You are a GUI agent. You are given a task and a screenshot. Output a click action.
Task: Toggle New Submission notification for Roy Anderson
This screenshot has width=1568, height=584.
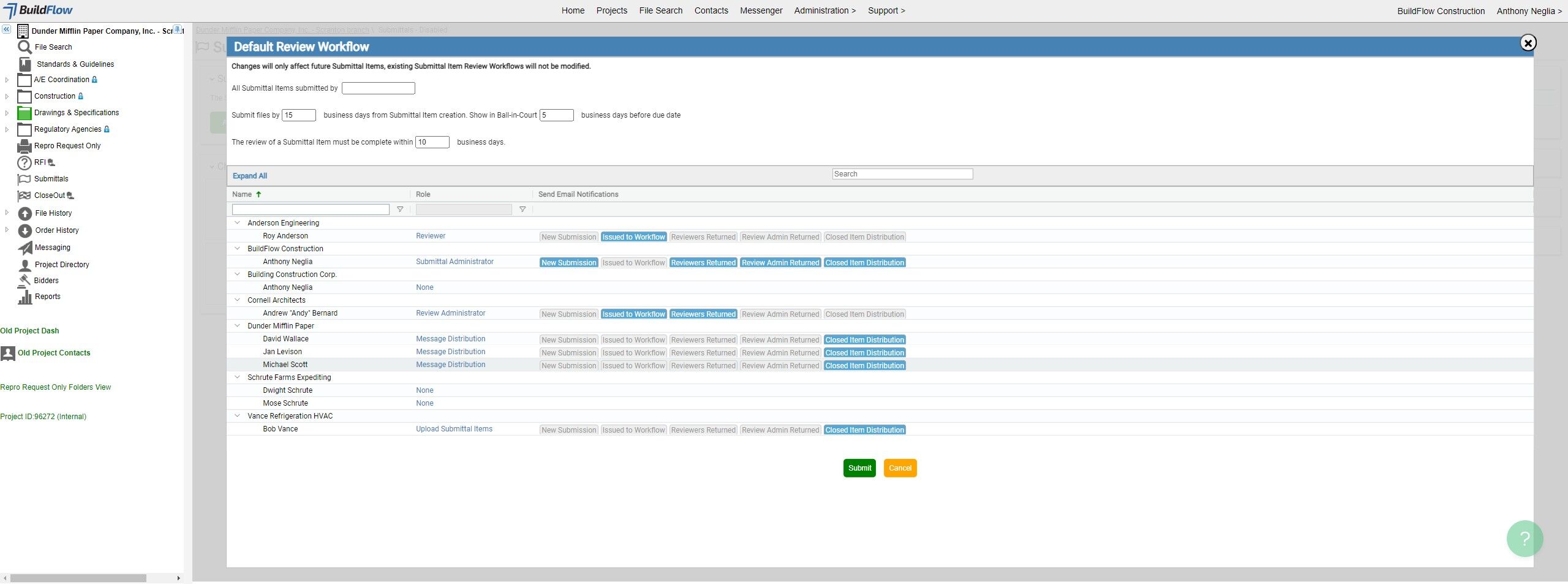[568, 237]
